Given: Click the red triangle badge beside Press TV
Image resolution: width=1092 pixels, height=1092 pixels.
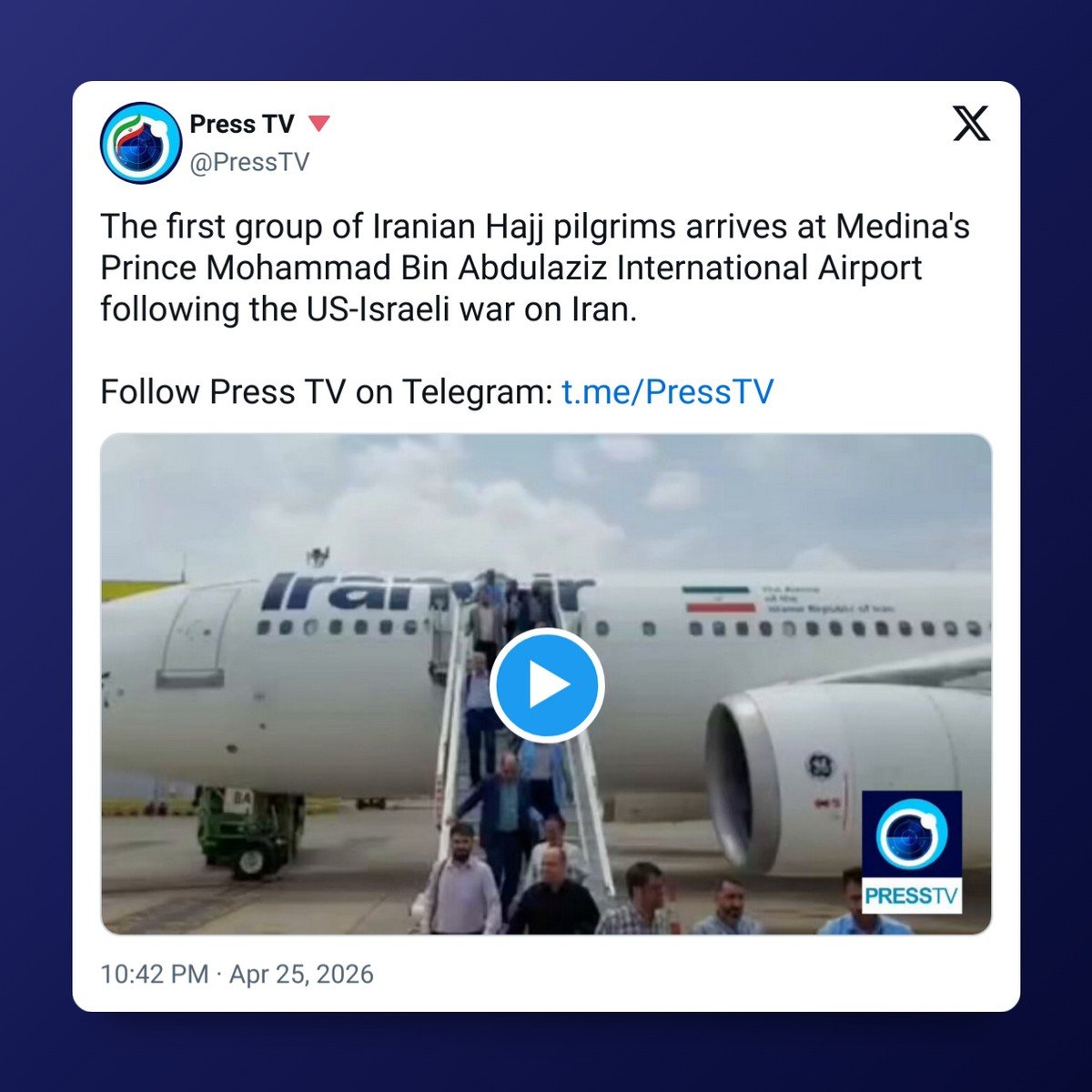Looking at the screenshot, I should pos(318,123).
